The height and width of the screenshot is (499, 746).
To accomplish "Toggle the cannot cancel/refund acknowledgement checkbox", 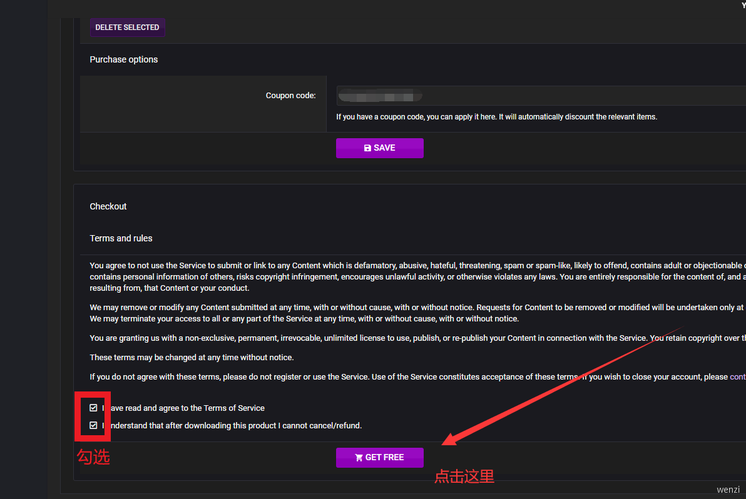I will pos(93,425).
